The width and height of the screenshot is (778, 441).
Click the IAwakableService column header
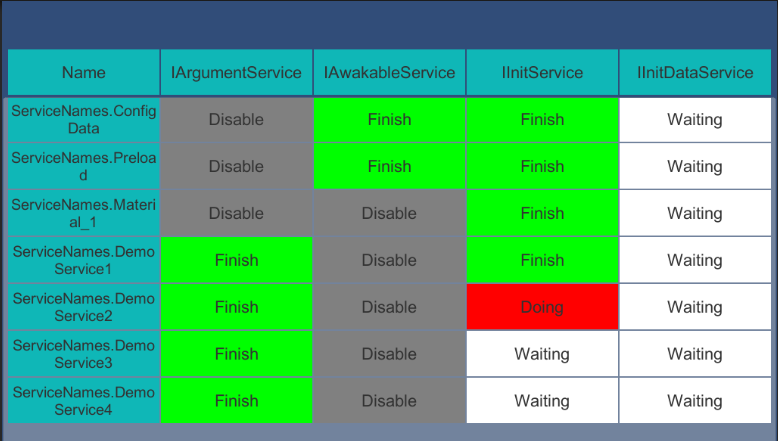[x=389, y=72]
